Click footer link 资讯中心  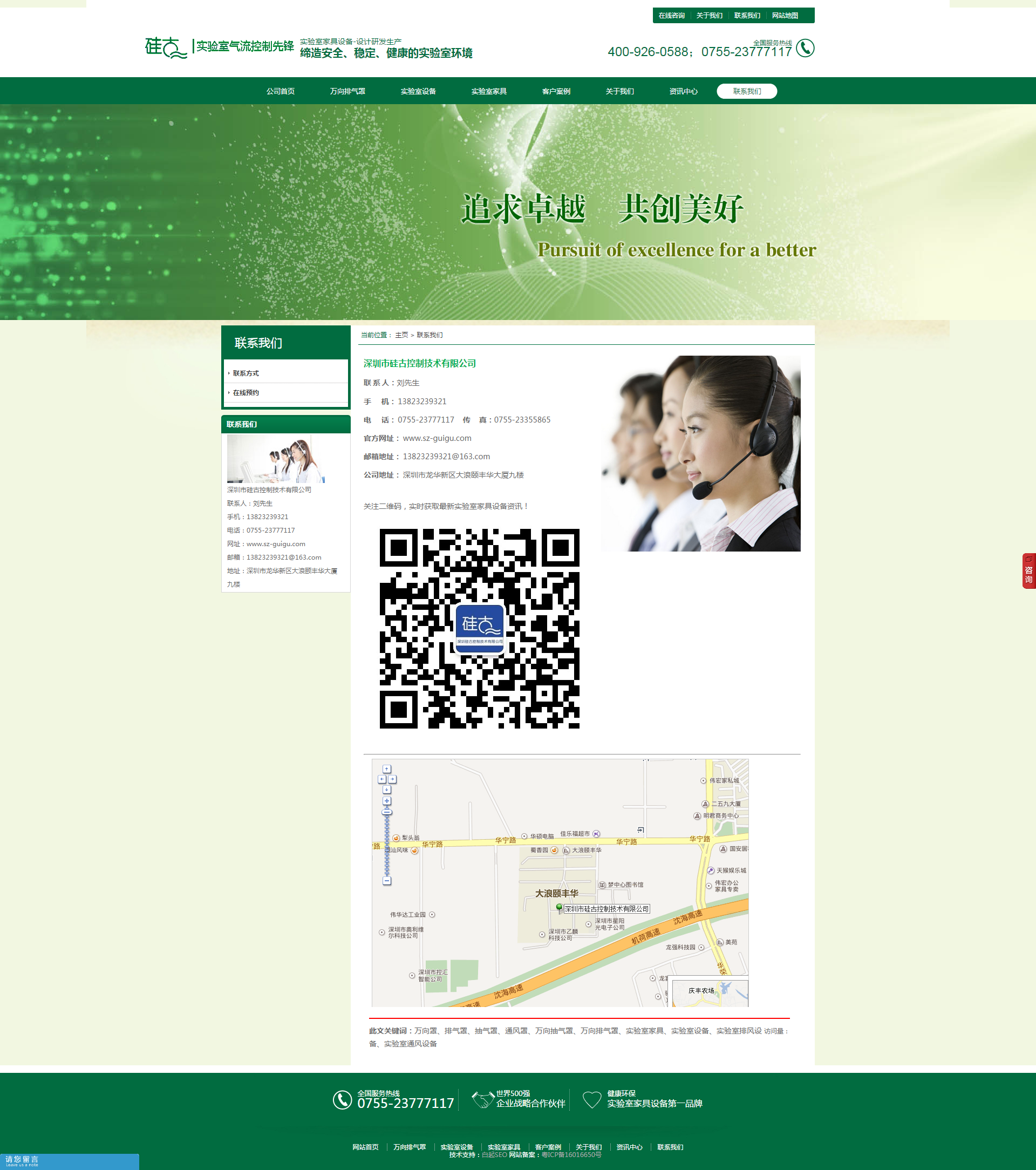pyautogui.click(x=629, y=1147)
